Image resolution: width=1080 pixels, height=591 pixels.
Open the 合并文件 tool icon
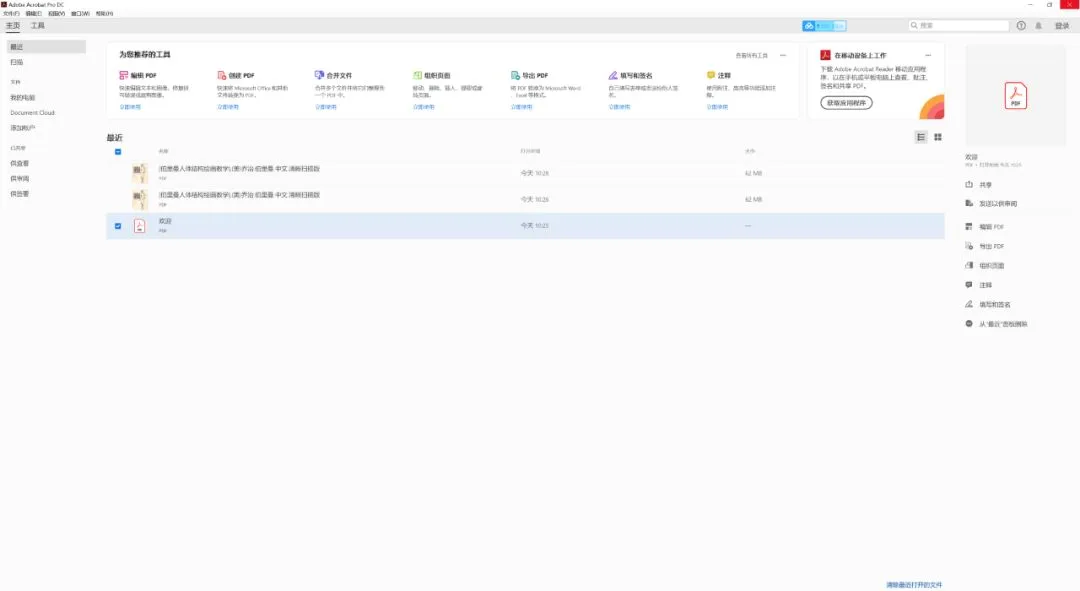tap(319, 75)
